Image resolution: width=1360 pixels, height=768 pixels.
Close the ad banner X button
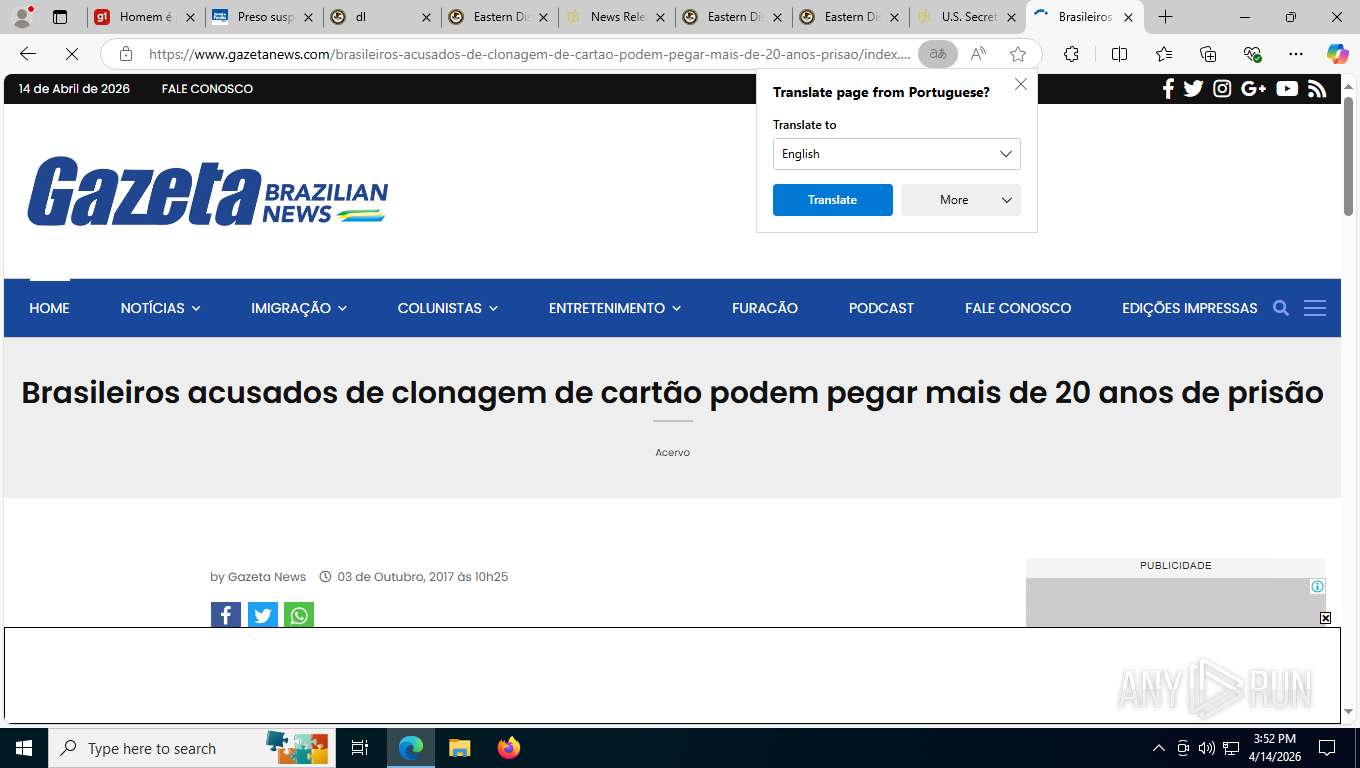click(1325, 618)
